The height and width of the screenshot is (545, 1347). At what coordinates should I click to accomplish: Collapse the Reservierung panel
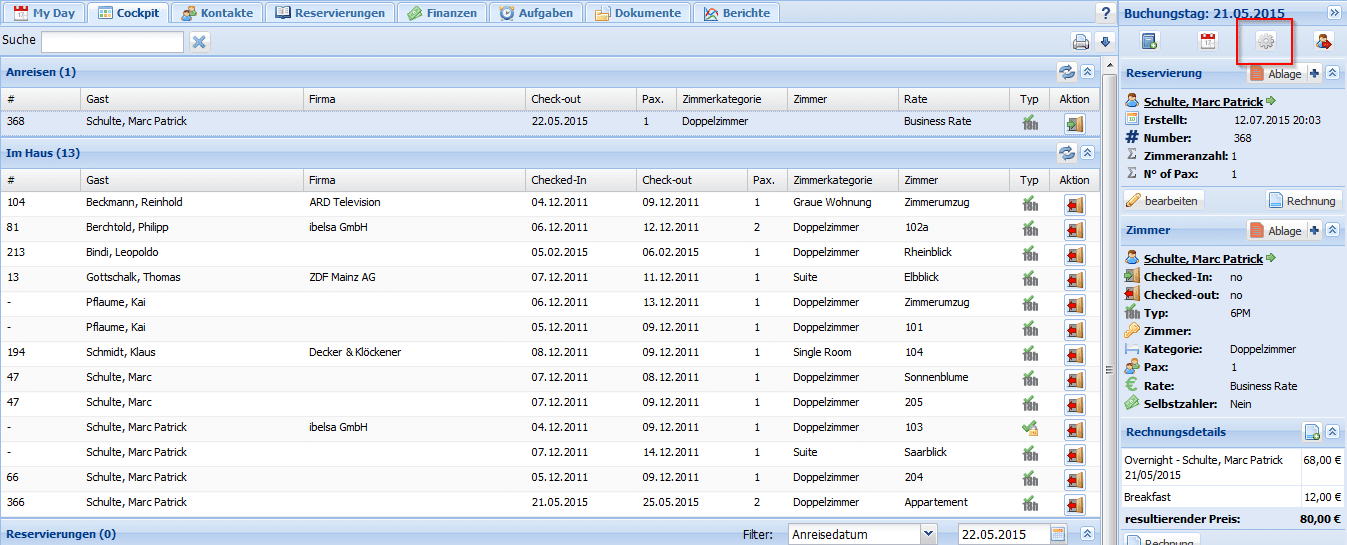[x=1333, y=73]
